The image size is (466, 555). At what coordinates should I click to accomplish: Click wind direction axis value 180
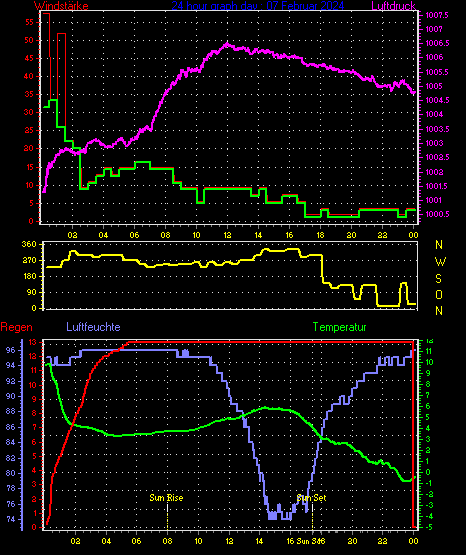click(x=29, y=276)
